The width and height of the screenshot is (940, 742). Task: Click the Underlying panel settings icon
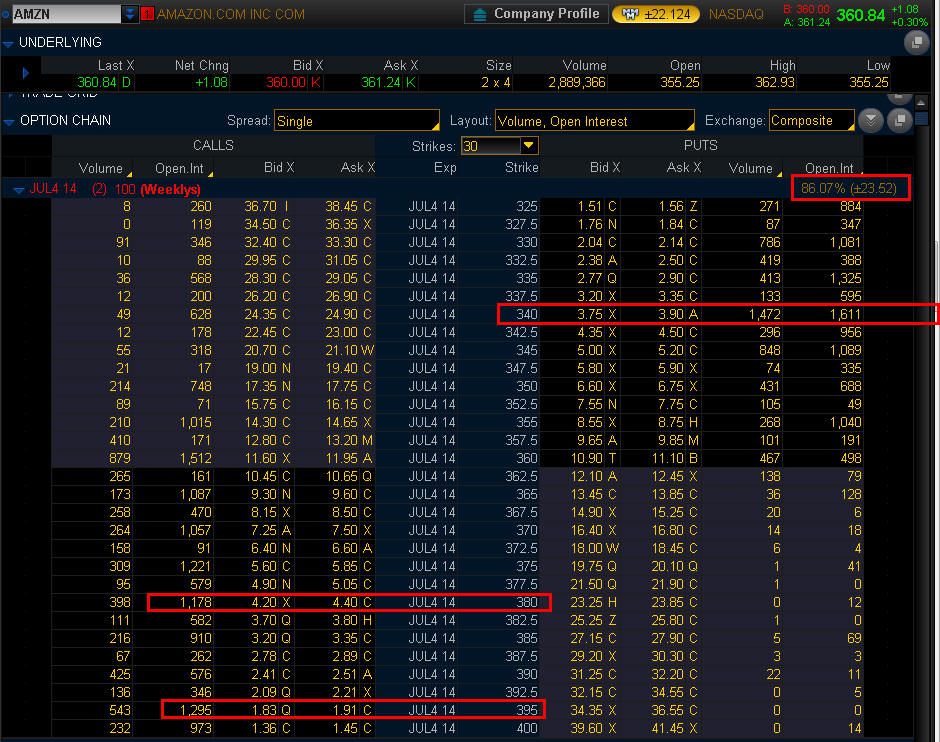(x=914, y=43)
